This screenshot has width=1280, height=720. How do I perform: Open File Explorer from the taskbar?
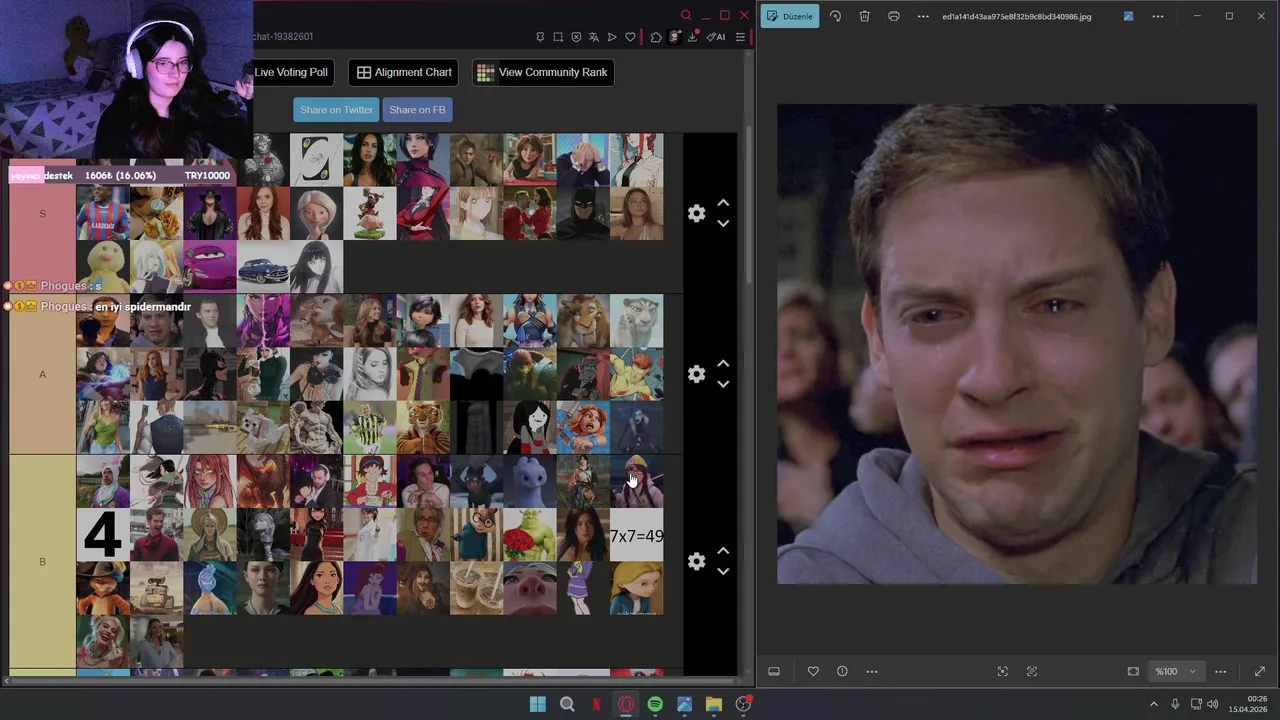coord(713,704)
